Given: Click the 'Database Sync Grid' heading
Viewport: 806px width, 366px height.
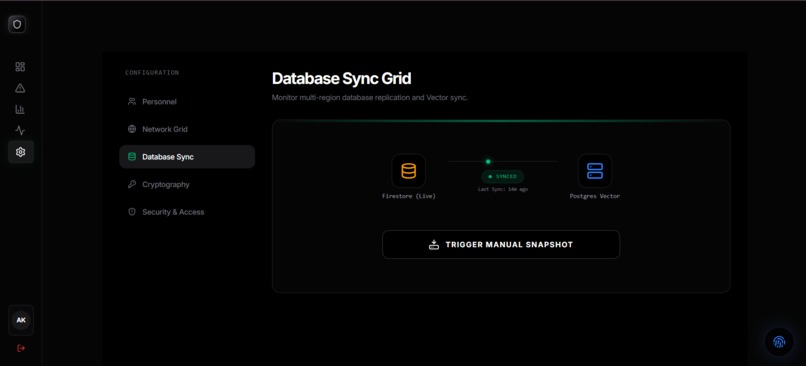Looking at the screenshot, I should (x=341, y=79).
